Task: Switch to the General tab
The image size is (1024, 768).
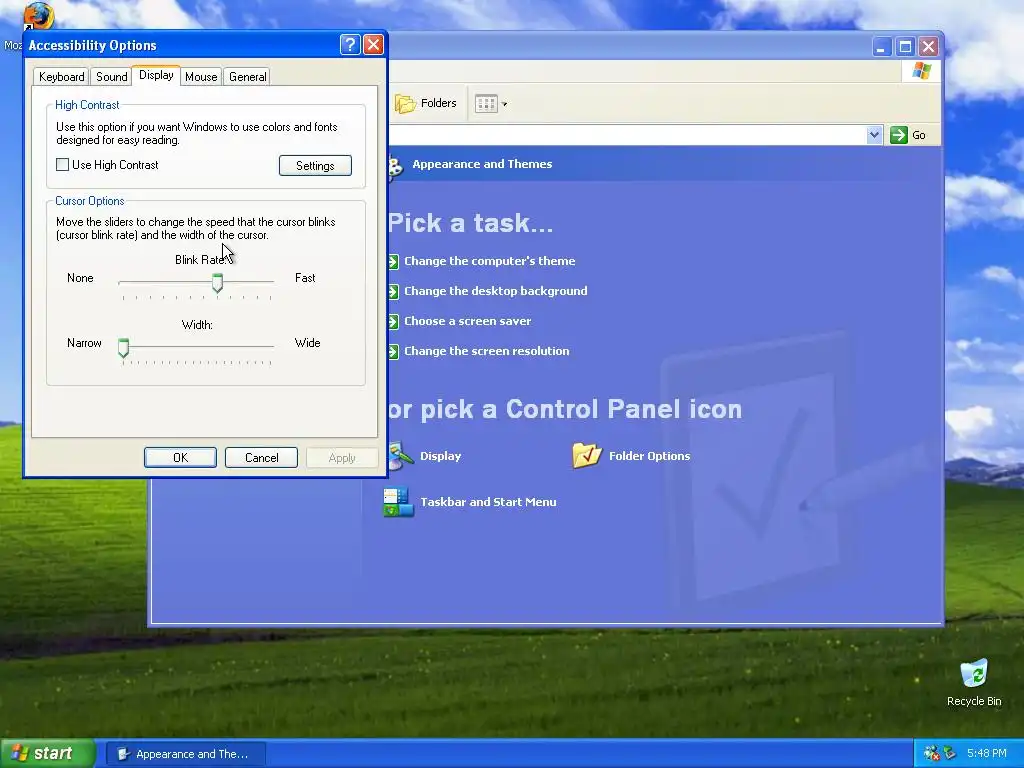Action: pyautogui.click(x=248, y=76)
